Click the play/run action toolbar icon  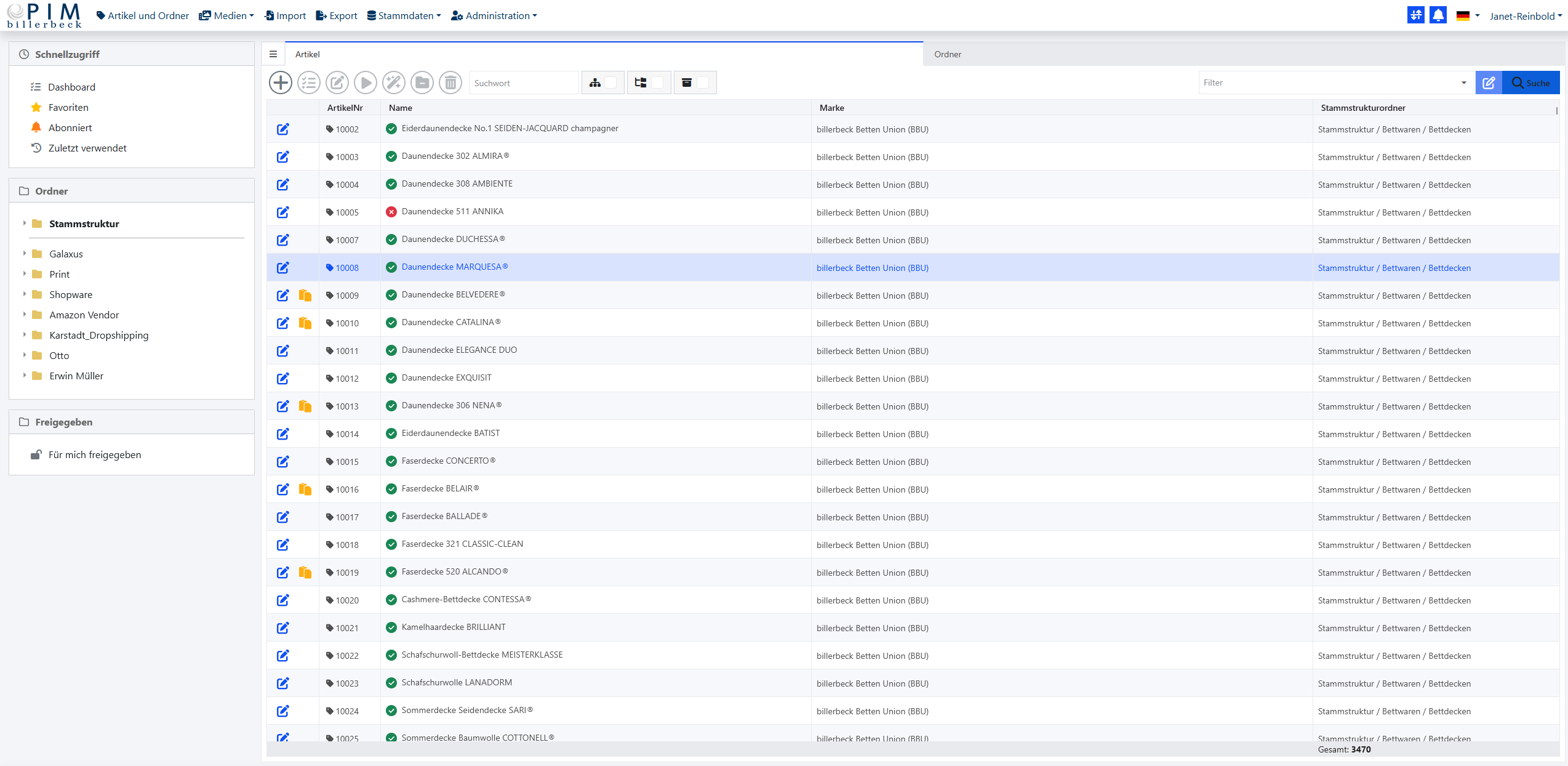click(366, 83)
